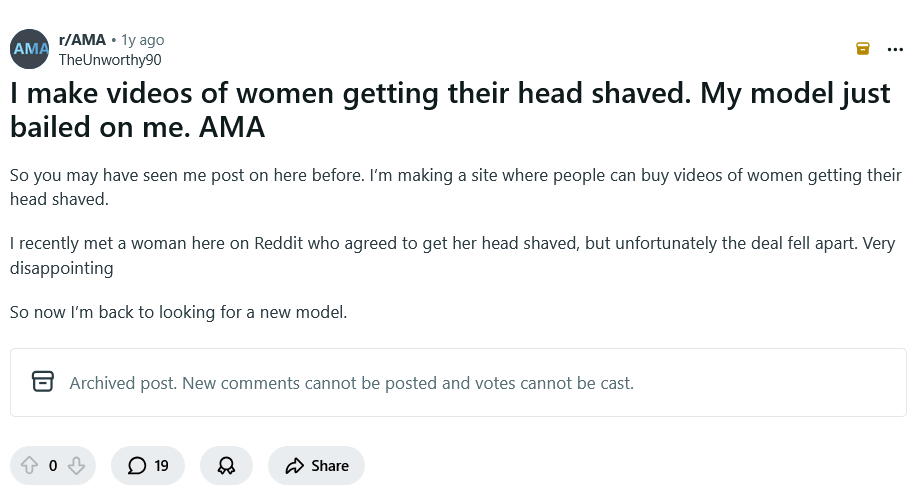Click the "Archived post" notice text
Screen dimensions: 915x494
tap(351, 383)
